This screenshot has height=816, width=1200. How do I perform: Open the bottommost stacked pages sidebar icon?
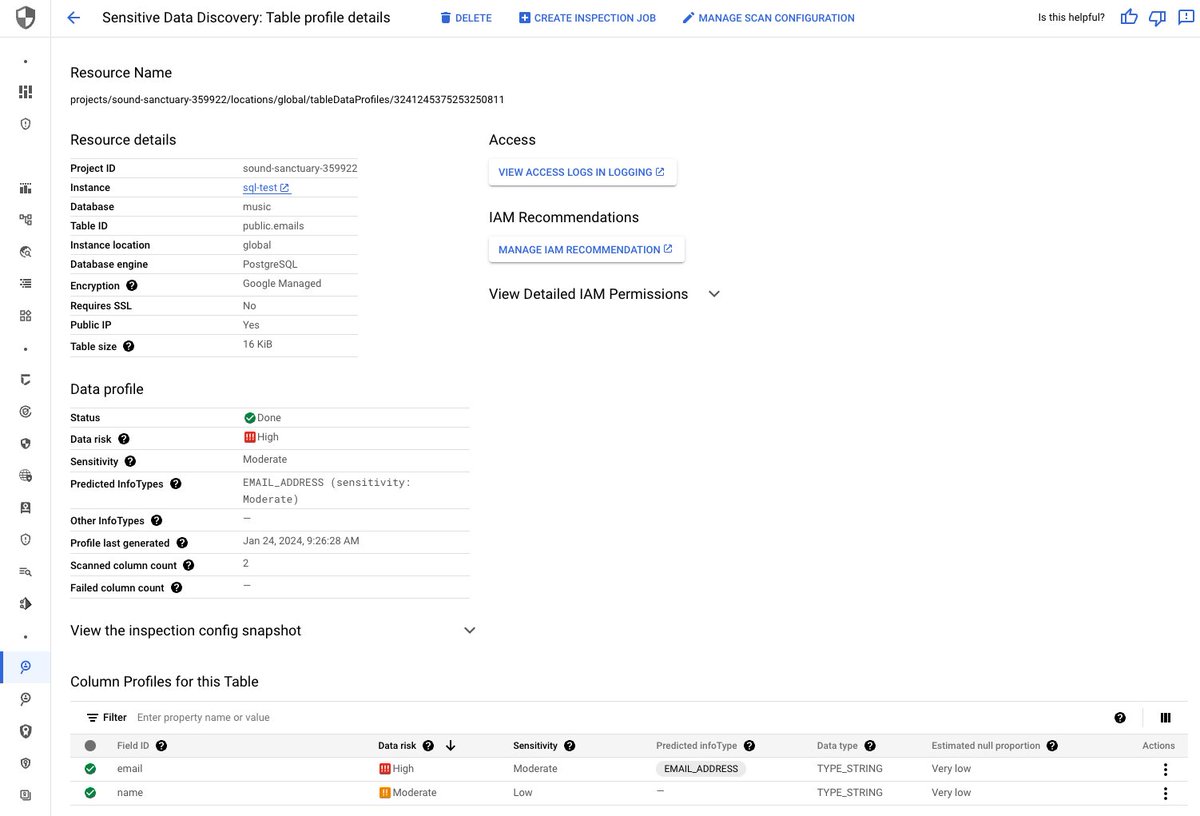click(x=26, y=795)
